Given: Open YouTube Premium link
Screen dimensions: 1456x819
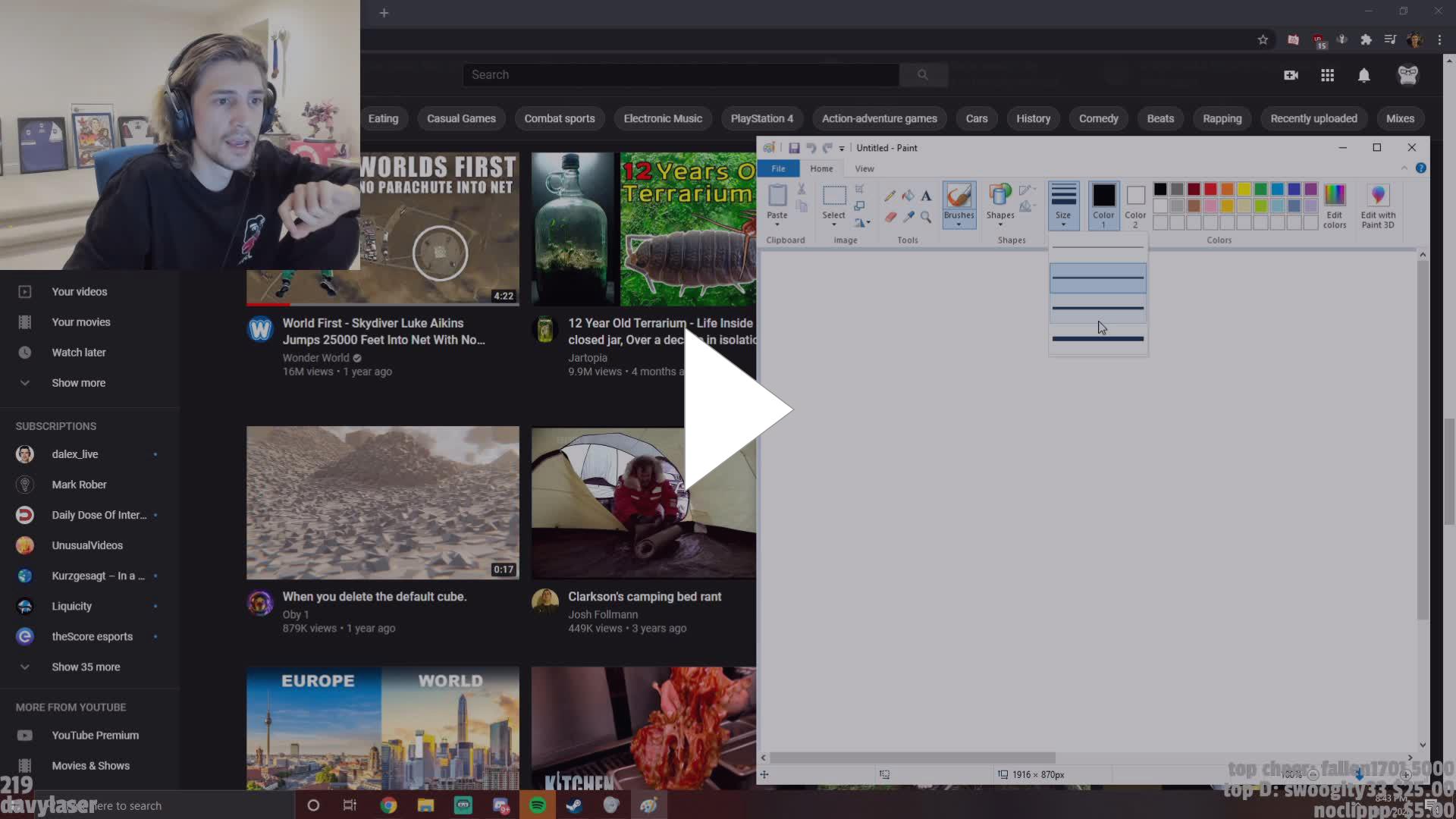Looking at the screenshot, I should coord(95,736).
